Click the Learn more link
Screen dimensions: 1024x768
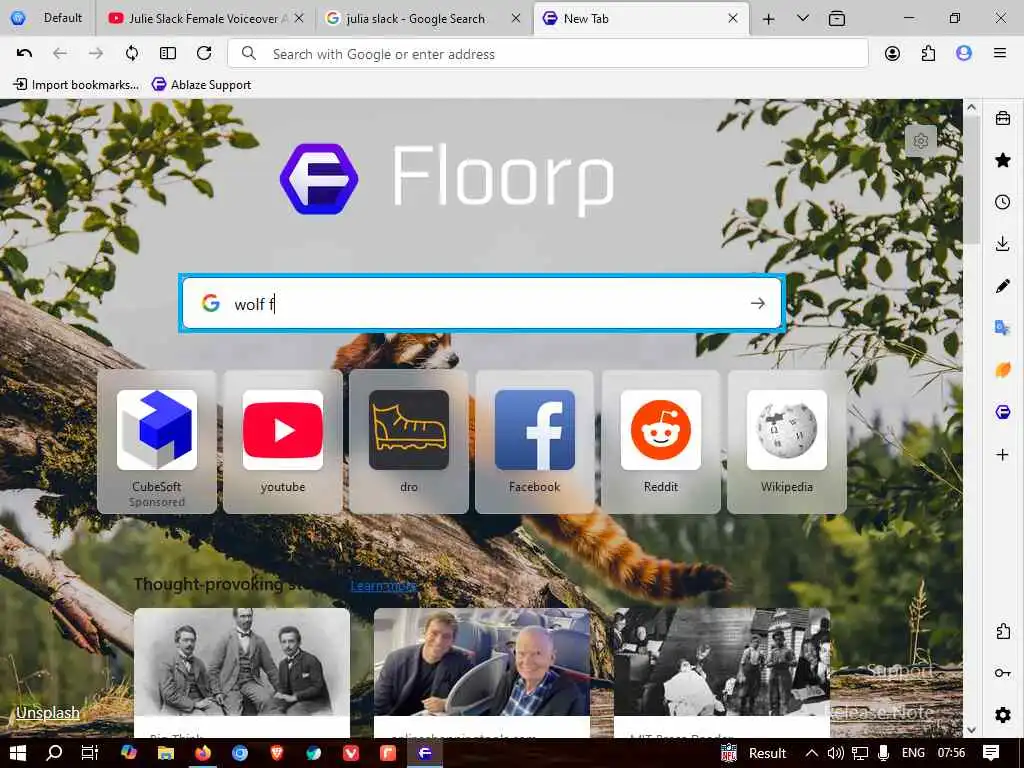point(383,585)
